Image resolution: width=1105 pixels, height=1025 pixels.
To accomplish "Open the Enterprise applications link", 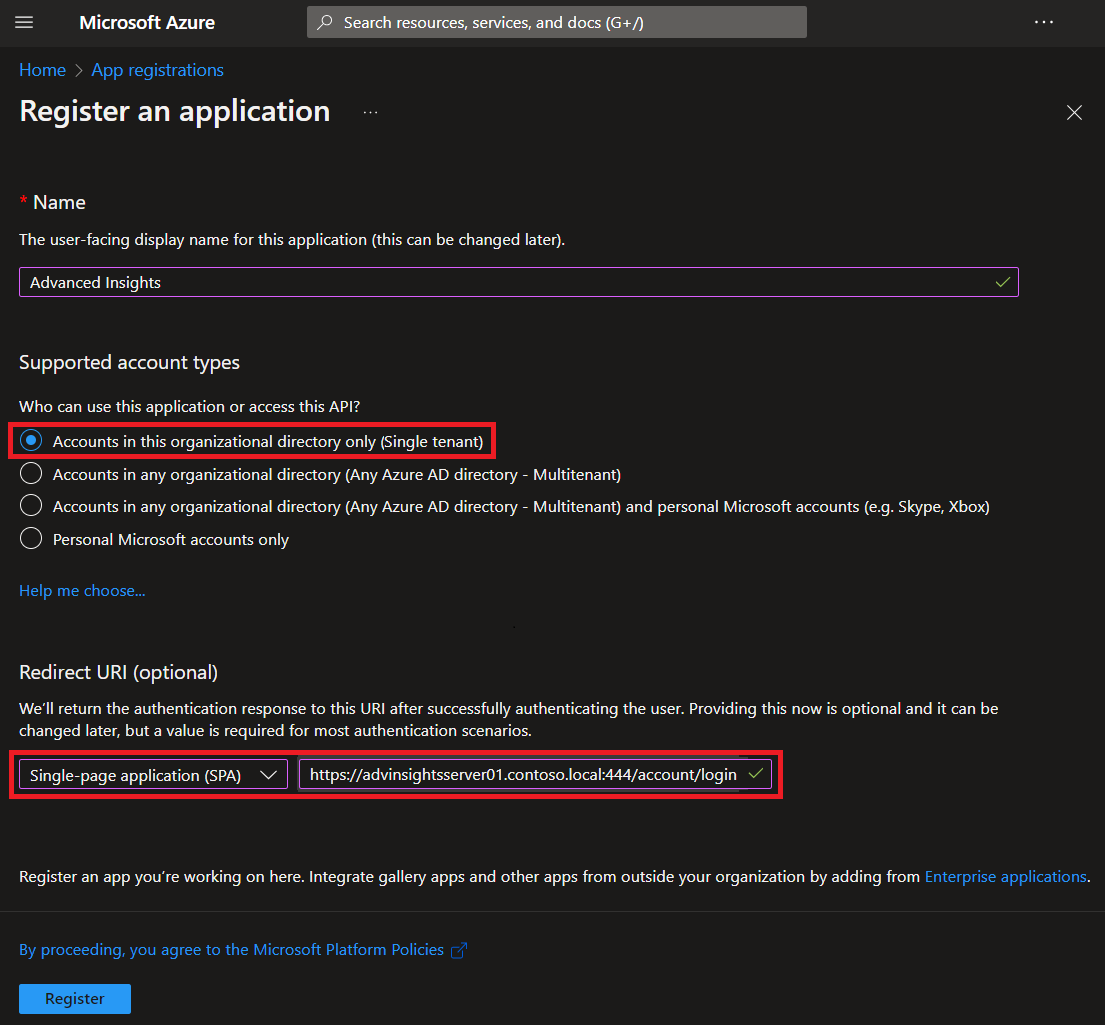I will tap(1005, 876).
